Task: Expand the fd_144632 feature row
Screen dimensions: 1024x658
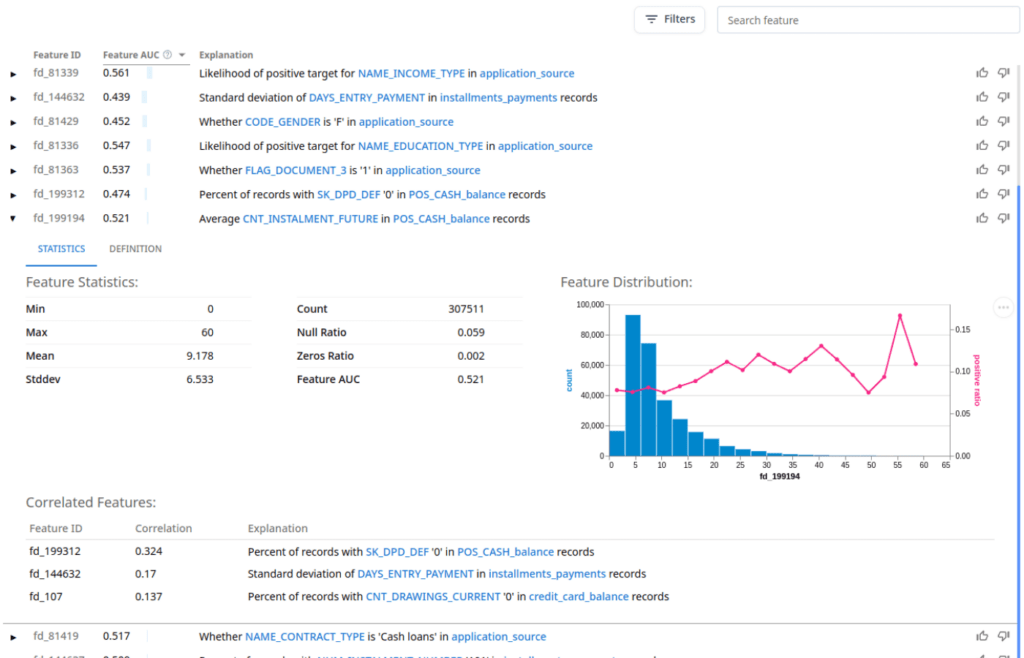Action: tap(11, 96)
